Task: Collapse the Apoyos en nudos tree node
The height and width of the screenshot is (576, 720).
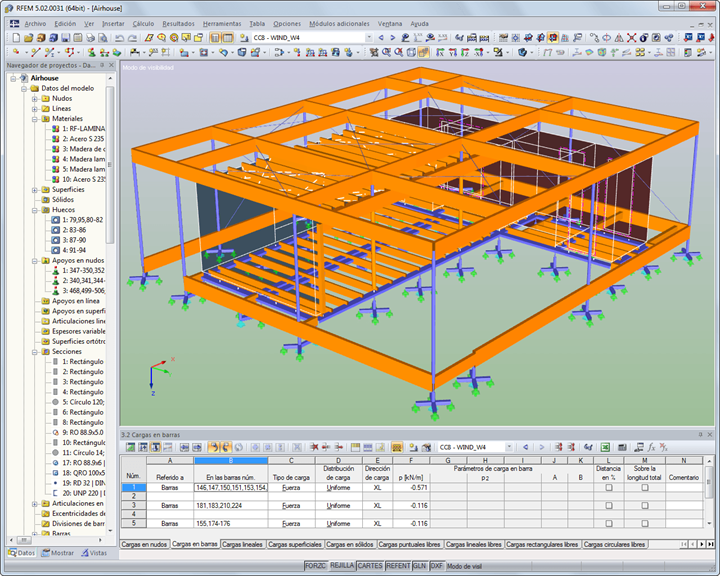Action: [x=35, y=261]
